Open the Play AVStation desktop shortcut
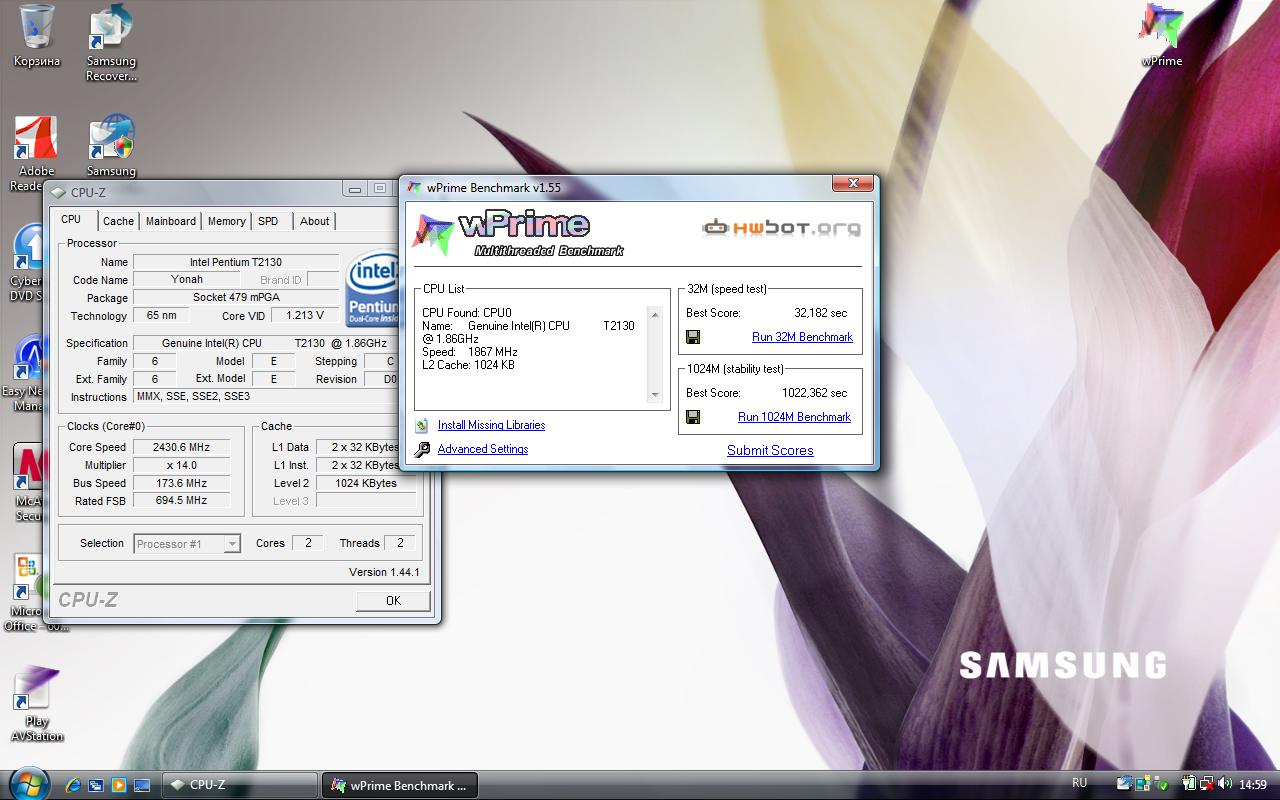This screenshot has height=800, width=1280. click(36, 704)
